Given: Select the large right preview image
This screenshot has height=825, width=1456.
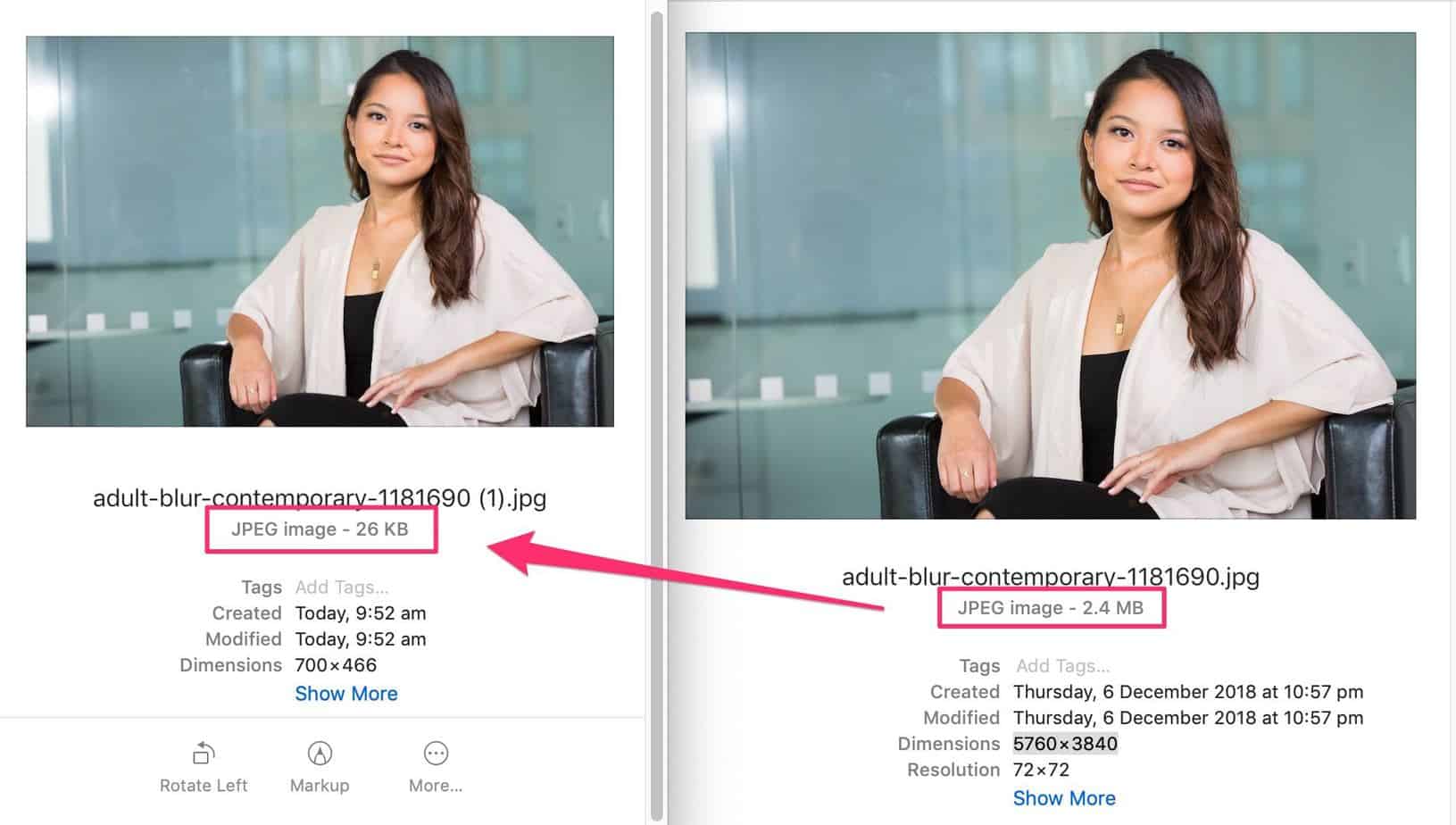Looking at the screenshot, I should click(x=1050, y=275).
